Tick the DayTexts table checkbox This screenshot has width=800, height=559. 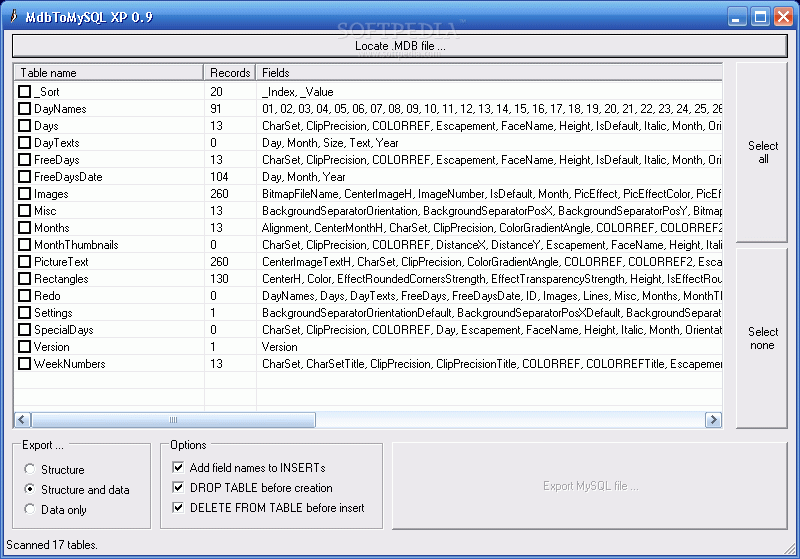[24, 143]
